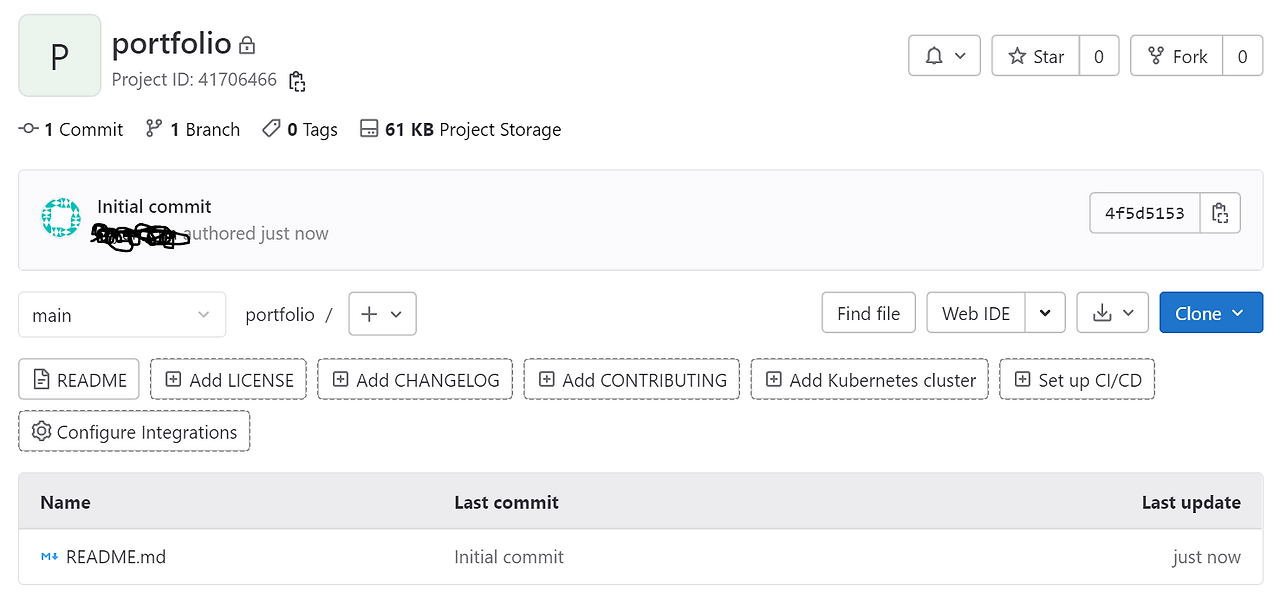Copy the commit SHA 4f5d5153
The width and height of the screenshot is (1280, 597).
[x=1219, y=212]
